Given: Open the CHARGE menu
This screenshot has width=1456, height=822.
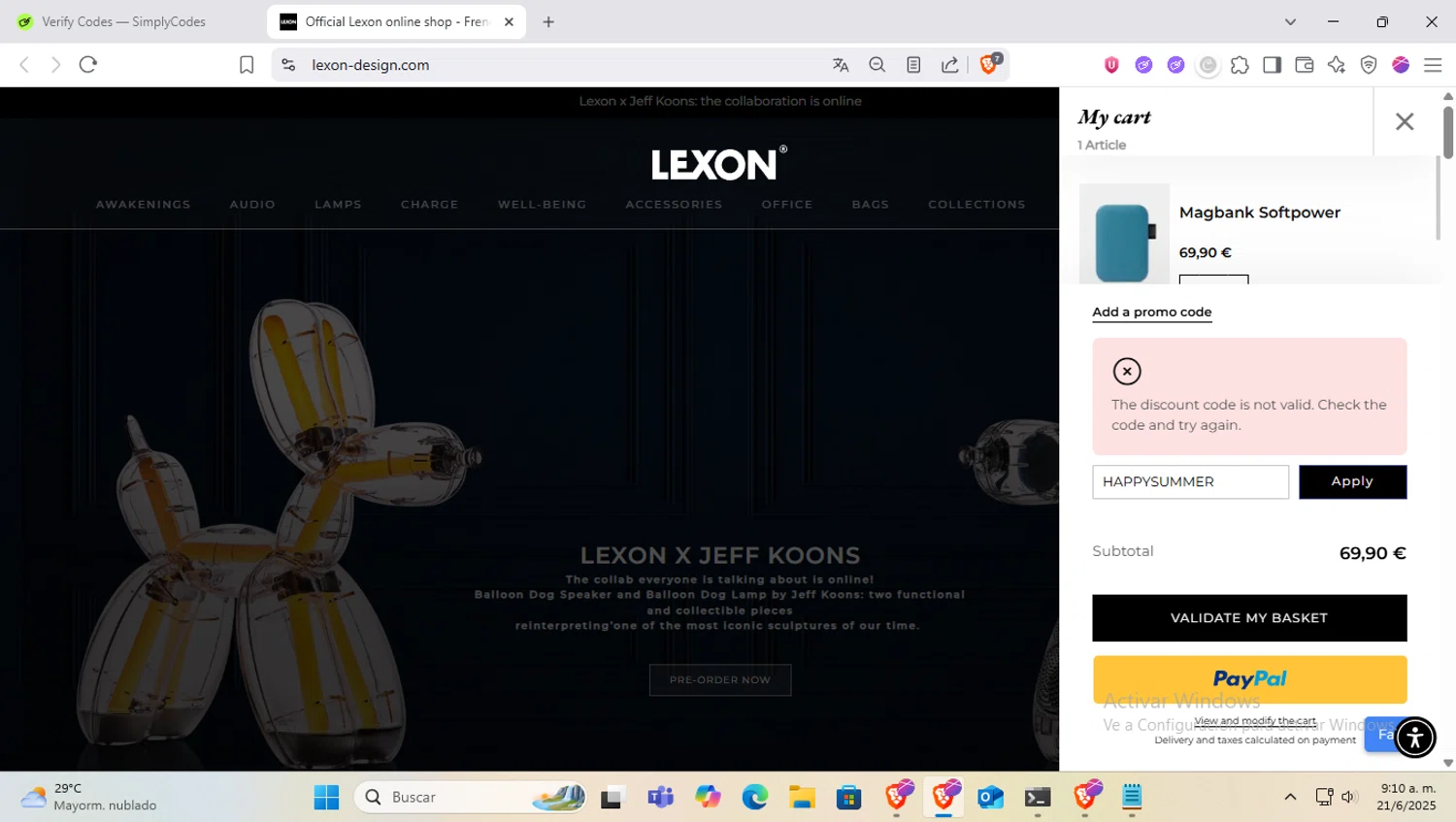Looking at the screenshot, I should 430,205.
